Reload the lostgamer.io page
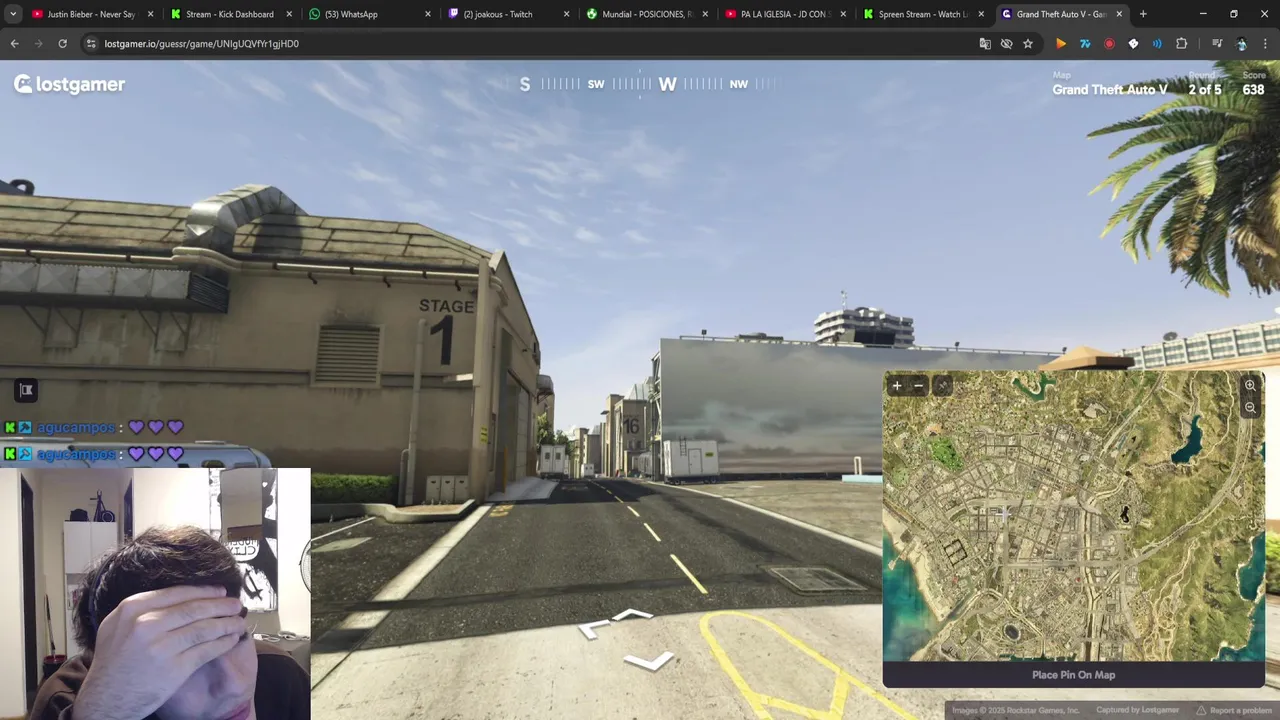 (62, 44)
